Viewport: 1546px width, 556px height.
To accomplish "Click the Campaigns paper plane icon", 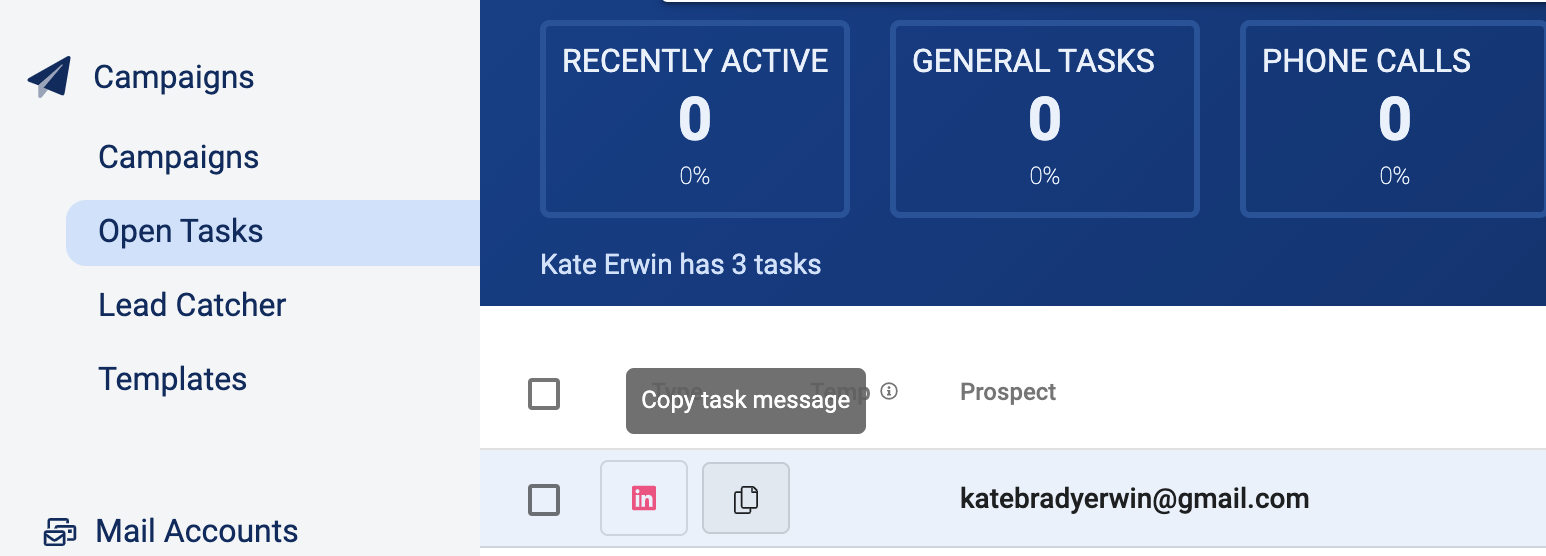I will (x=50, y=77).
